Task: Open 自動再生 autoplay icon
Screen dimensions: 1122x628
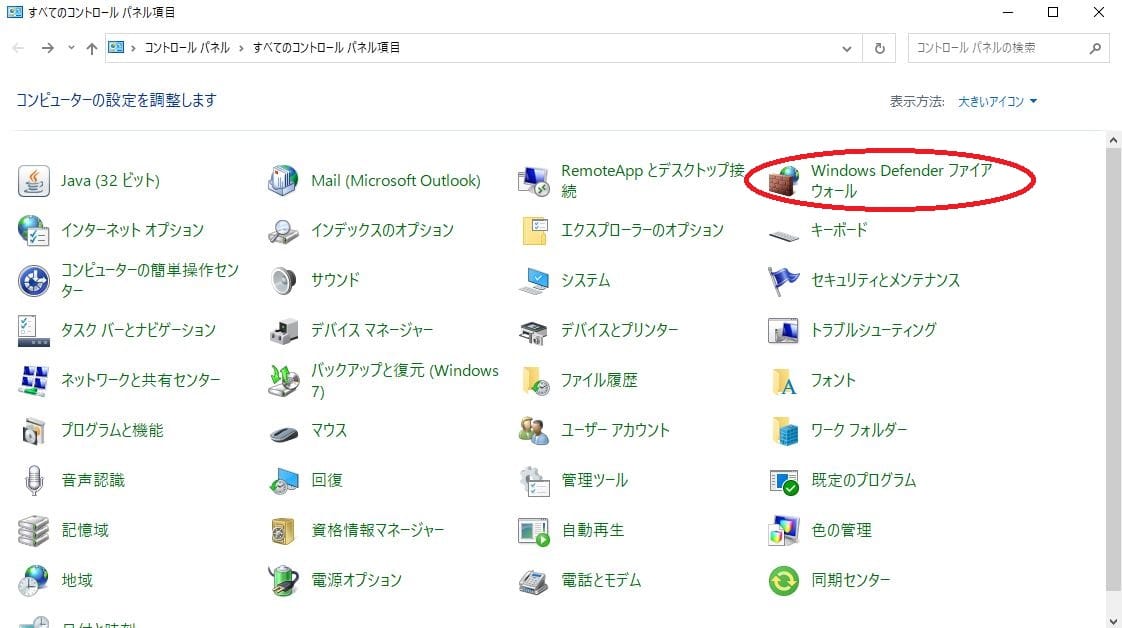Action: [x=533, y=531]
